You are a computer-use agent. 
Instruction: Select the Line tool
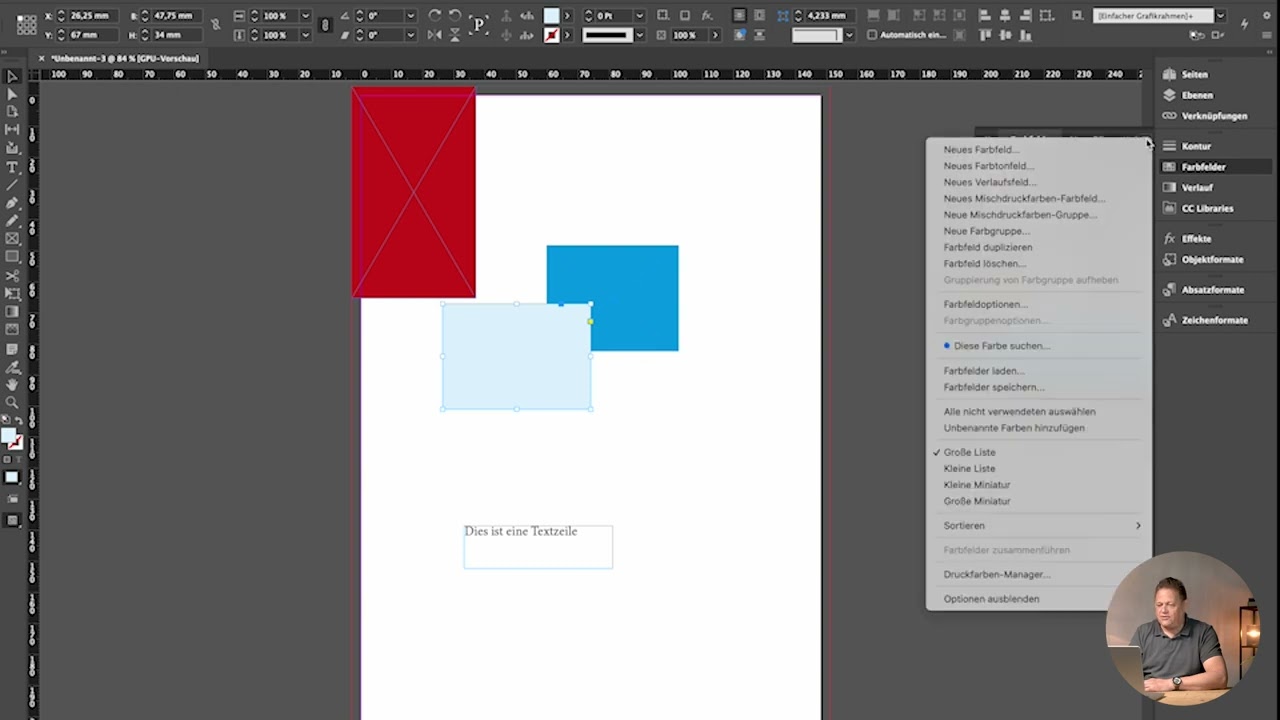coord(12,185)
